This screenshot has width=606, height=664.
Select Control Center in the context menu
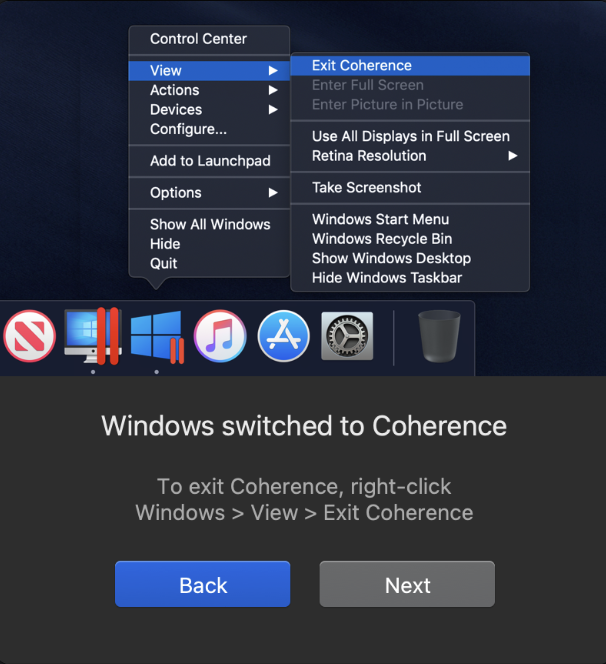(209, 39)
